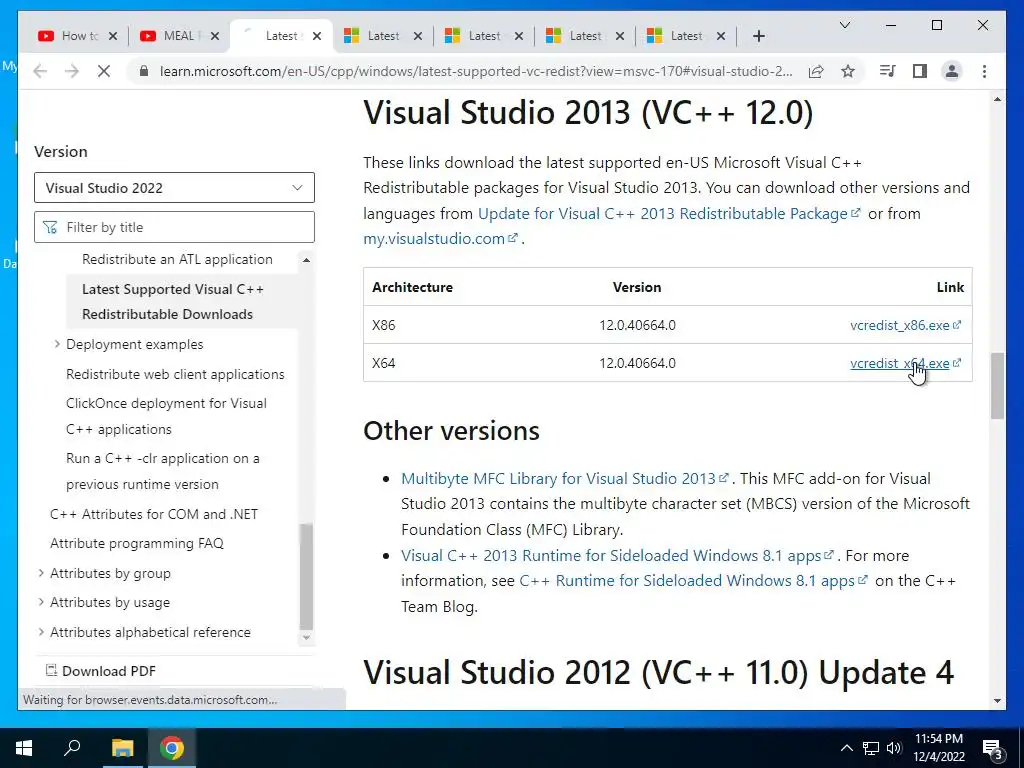Open Redistribute web client applications

point(175,374)
